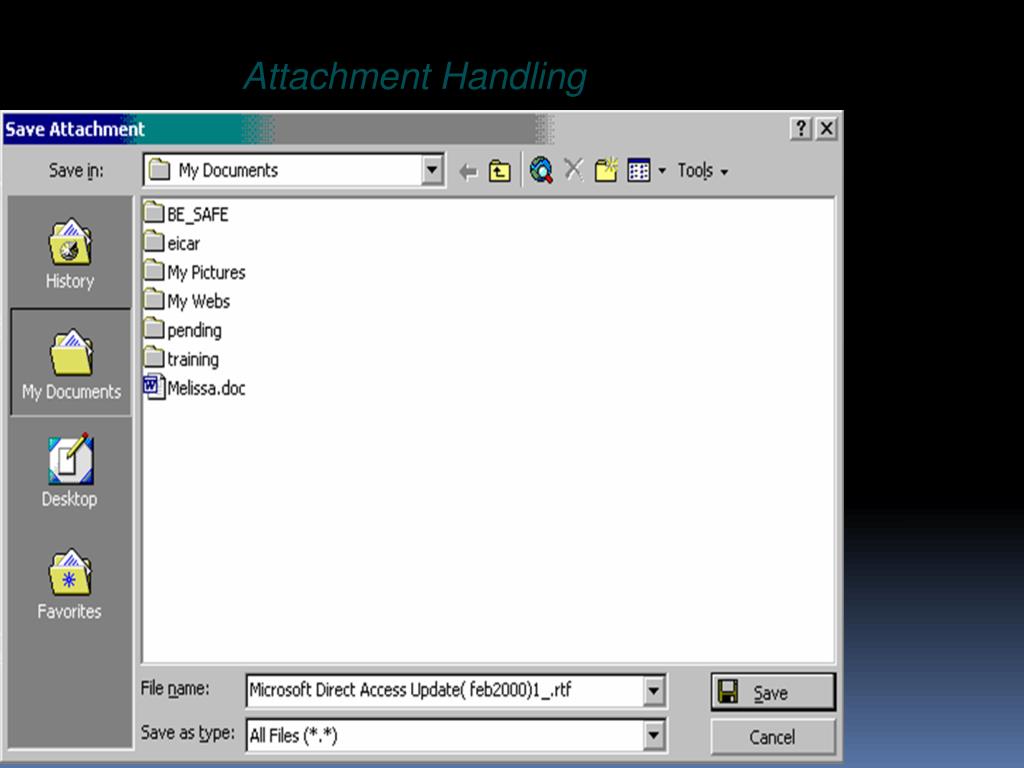Image resolution: width=1024 pixels, height=768 pixels.
Task: Create a new folder
Action: pos(606,170)
